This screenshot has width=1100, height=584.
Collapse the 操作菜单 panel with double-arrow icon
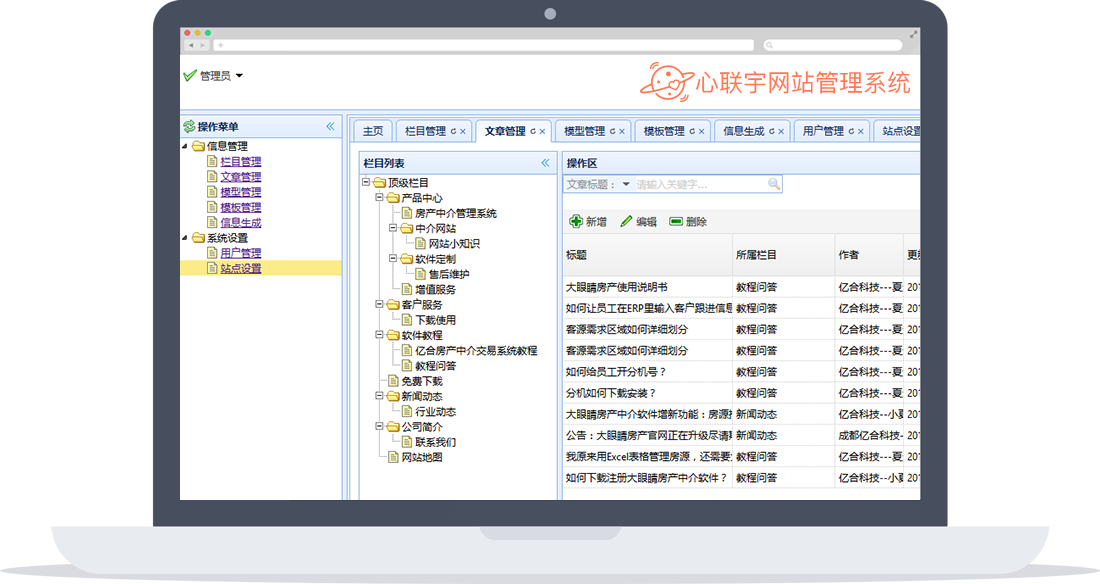tap(330, 126)
